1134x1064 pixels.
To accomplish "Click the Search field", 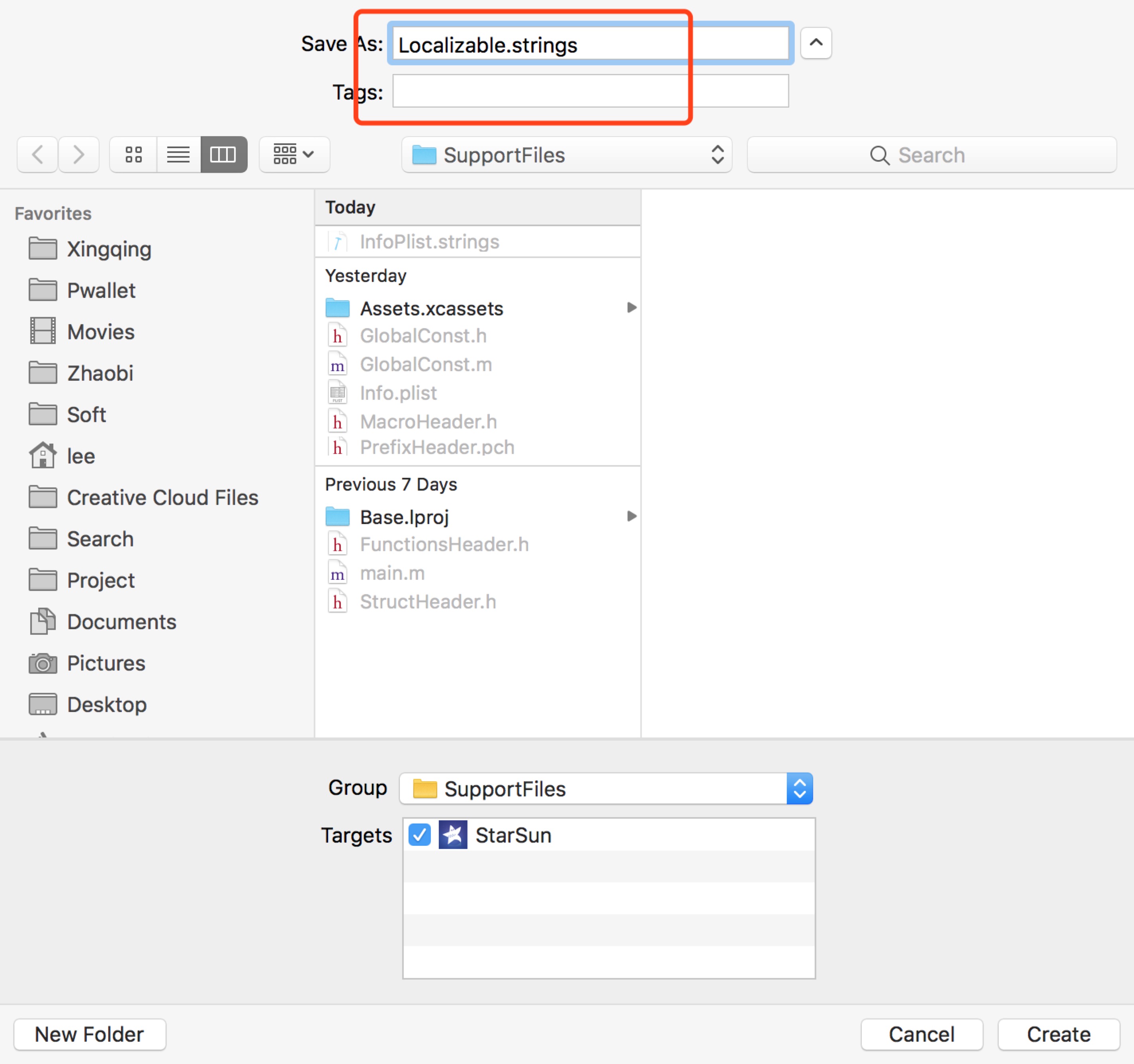I will 931,155.
